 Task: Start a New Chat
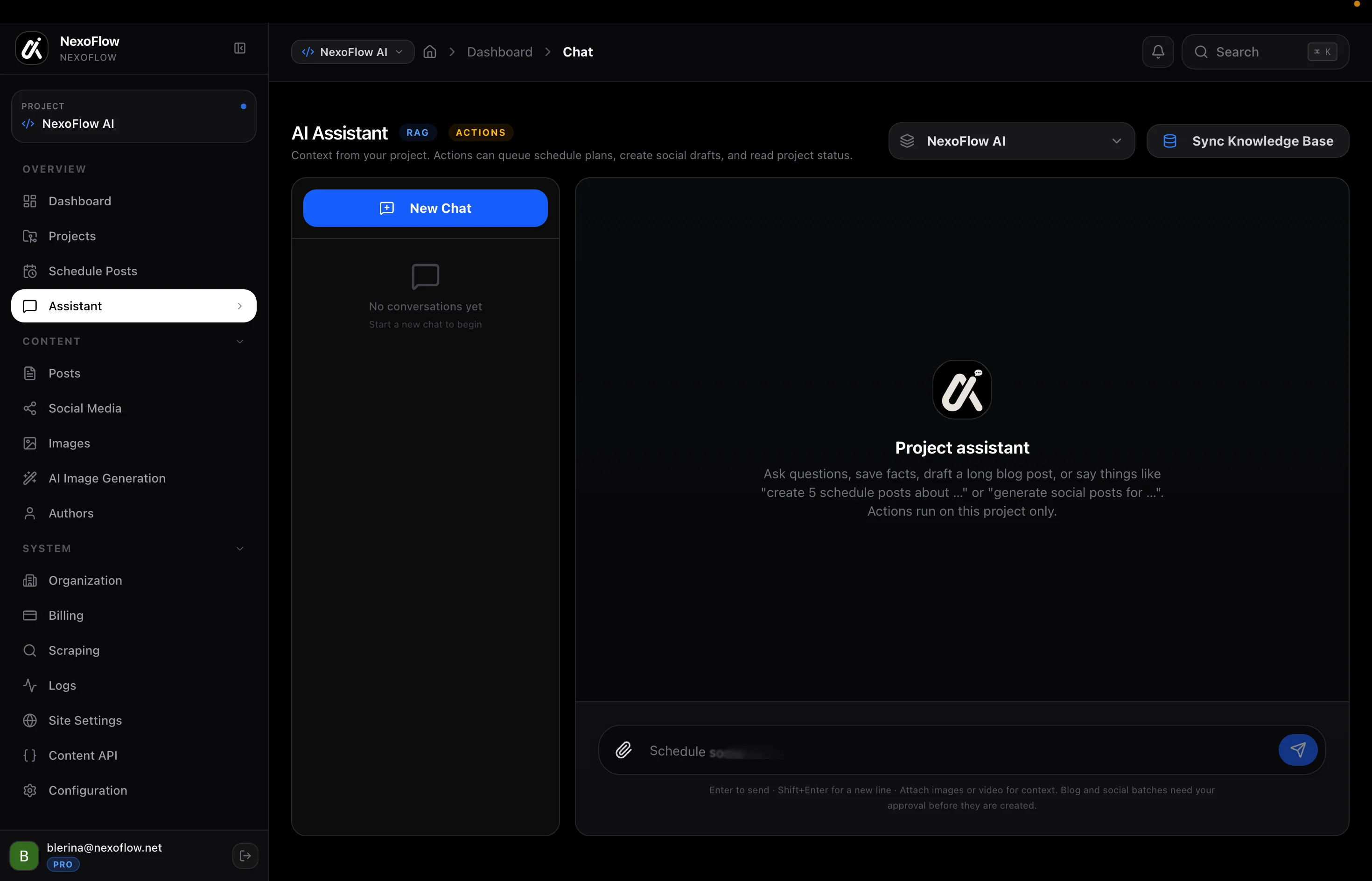click(x=425, y=208)
